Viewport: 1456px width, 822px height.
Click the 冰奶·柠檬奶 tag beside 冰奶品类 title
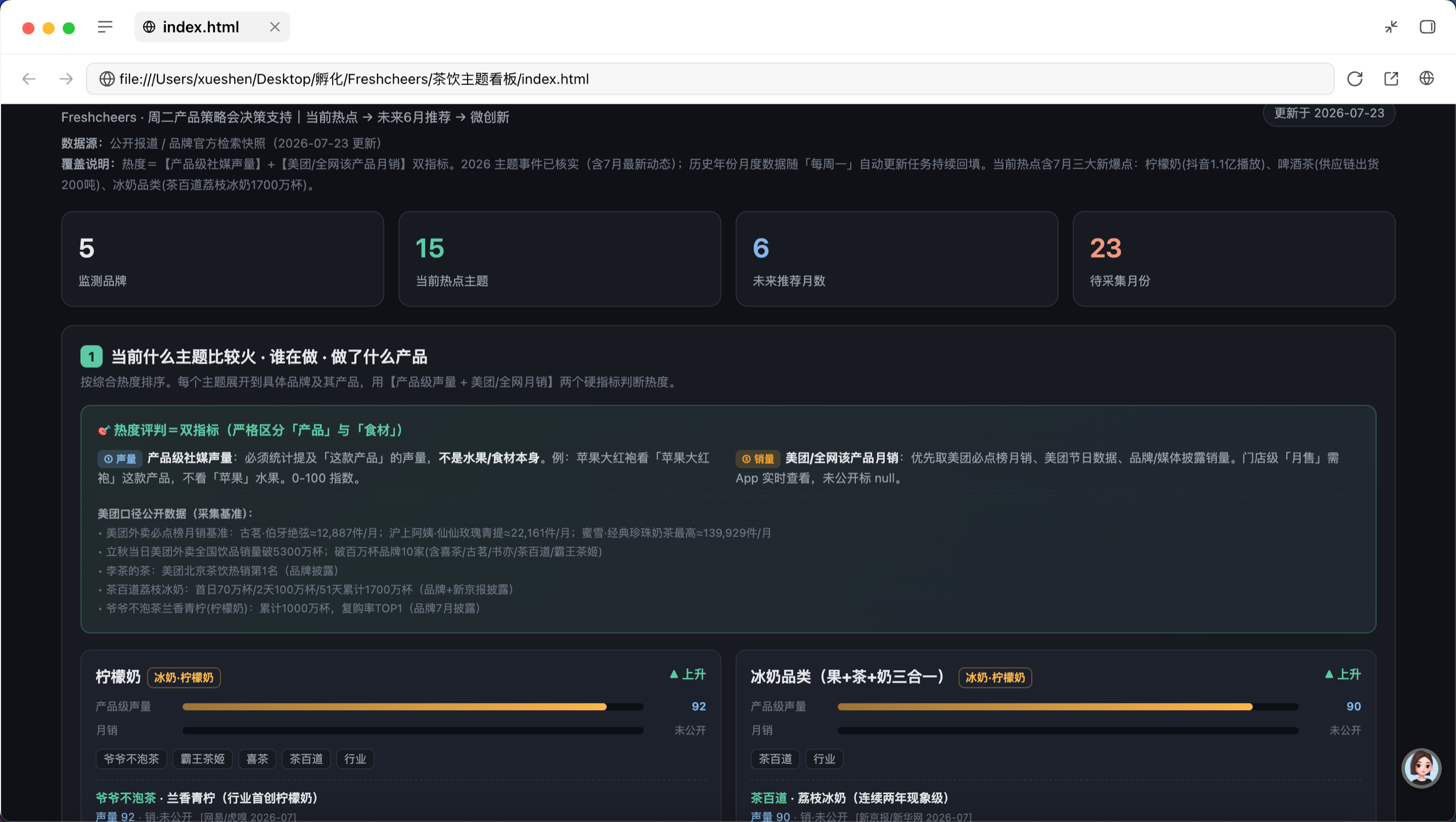coord(995,677)
